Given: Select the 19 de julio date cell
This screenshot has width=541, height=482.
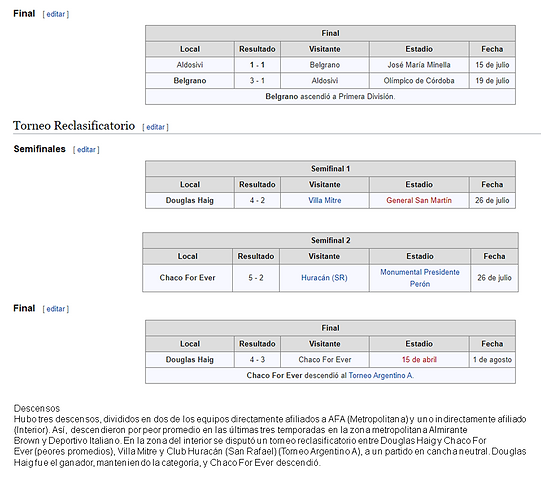Looking at the screenshot, I should (x=492, y=81).
